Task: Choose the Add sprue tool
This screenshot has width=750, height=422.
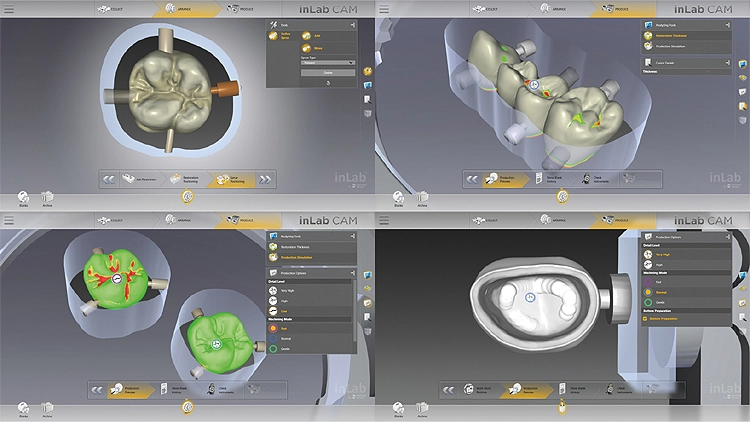Action: pyautogui.click(x=311, y=36)
